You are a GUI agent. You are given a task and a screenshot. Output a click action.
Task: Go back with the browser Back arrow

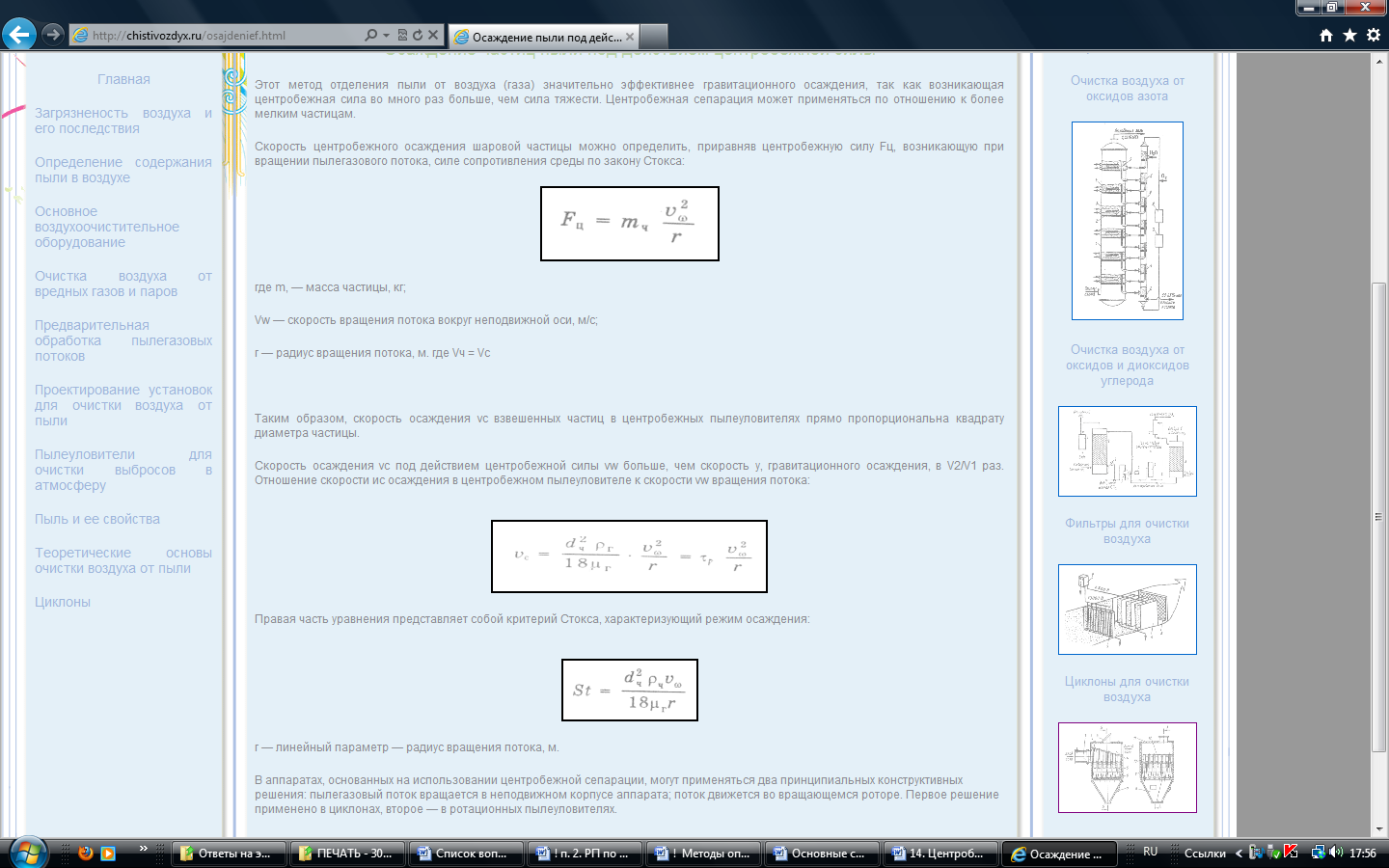tap(18, 35)
